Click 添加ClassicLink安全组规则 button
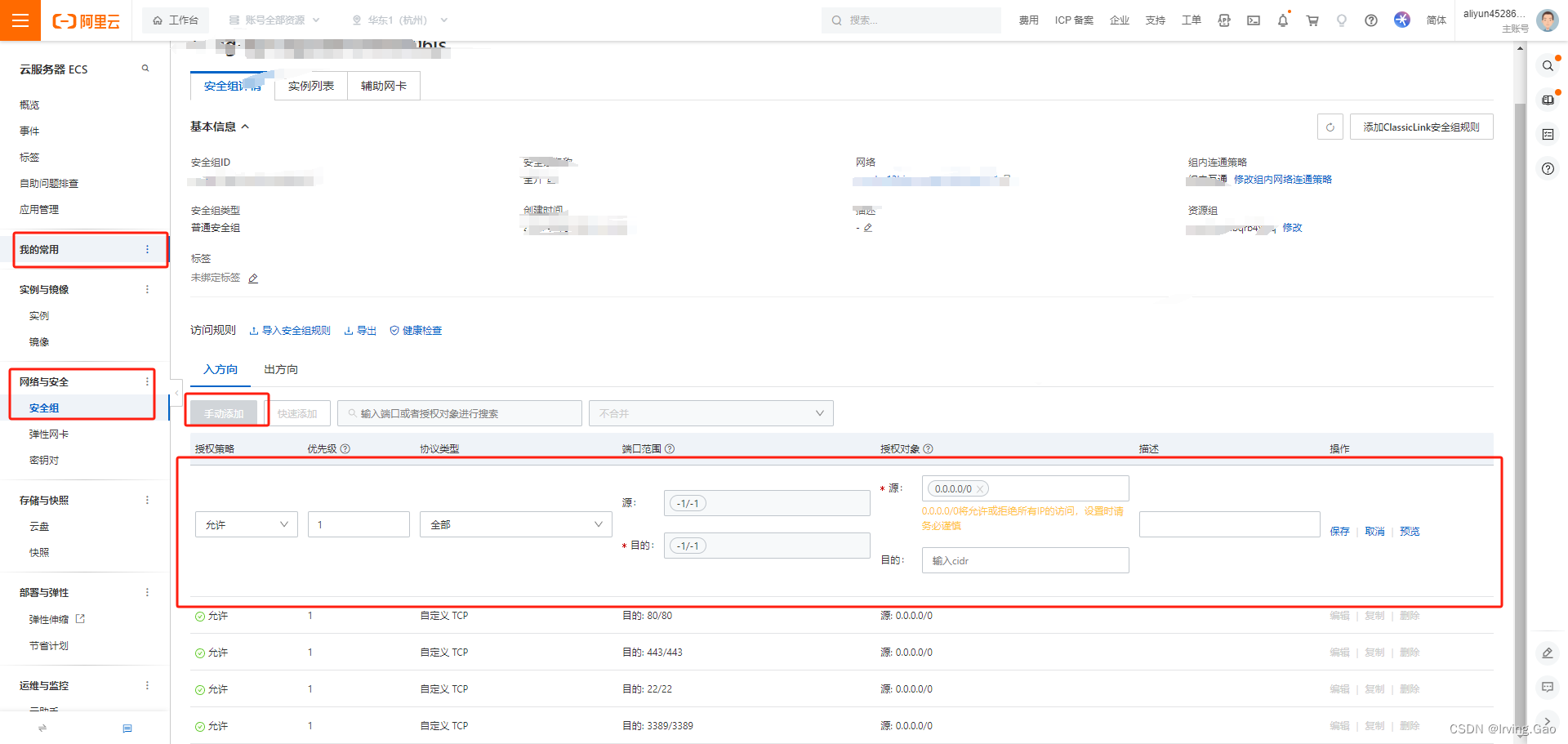Screen dimensions: 1568x744 click(x=1421, y=127)
